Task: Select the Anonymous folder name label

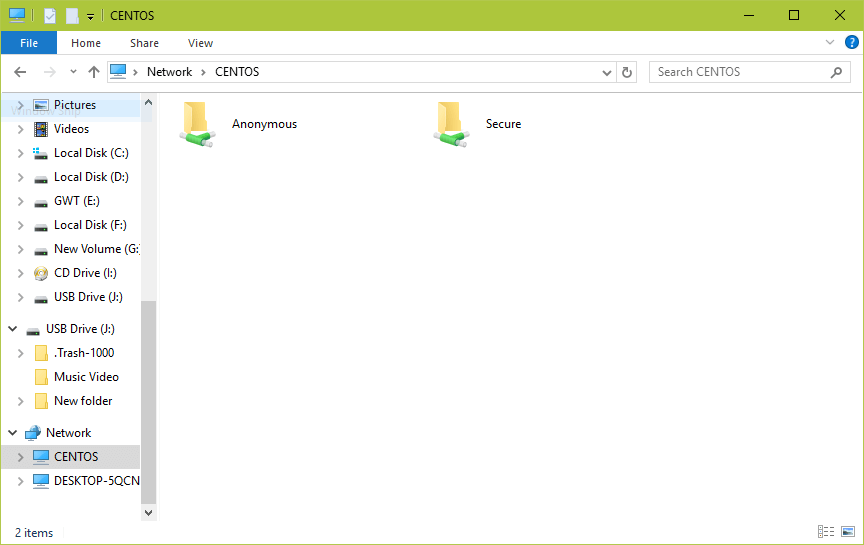Action: pyautogui.click(x=264, y=125)
